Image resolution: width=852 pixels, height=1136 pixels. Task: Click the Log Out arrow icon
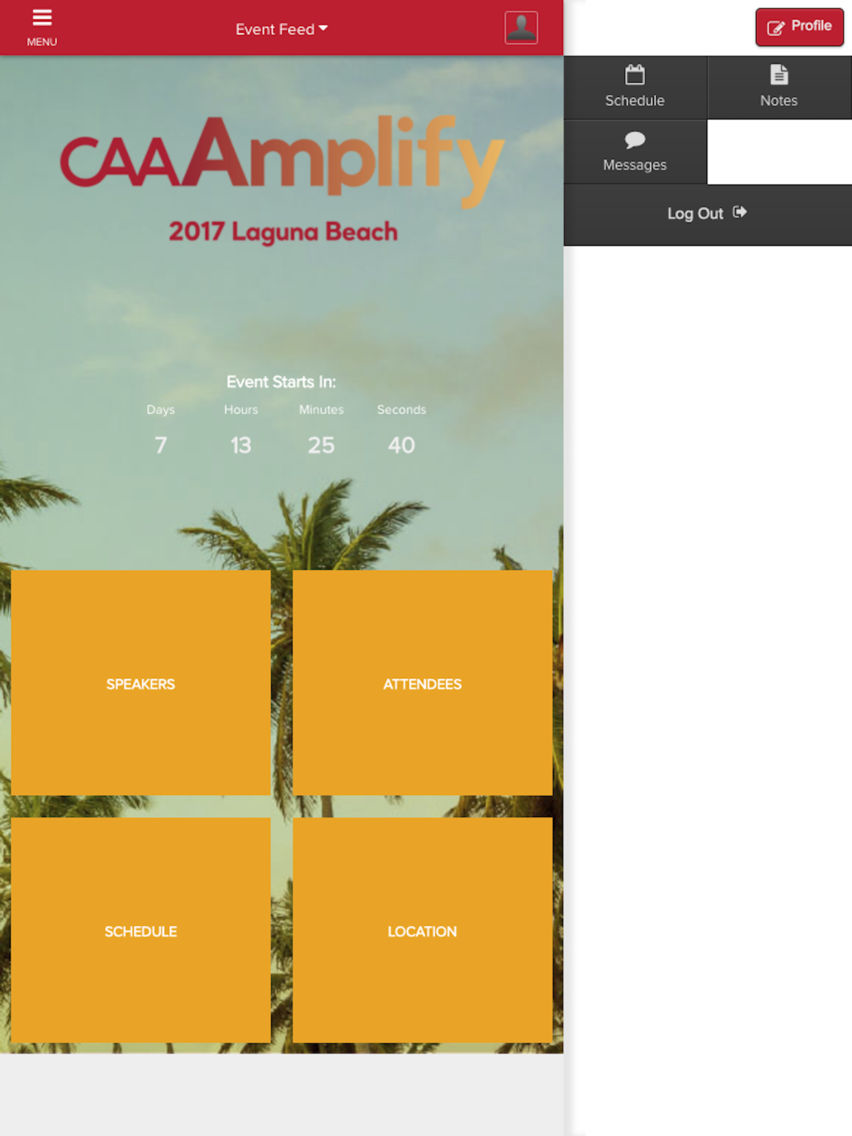tap(740, 212)
